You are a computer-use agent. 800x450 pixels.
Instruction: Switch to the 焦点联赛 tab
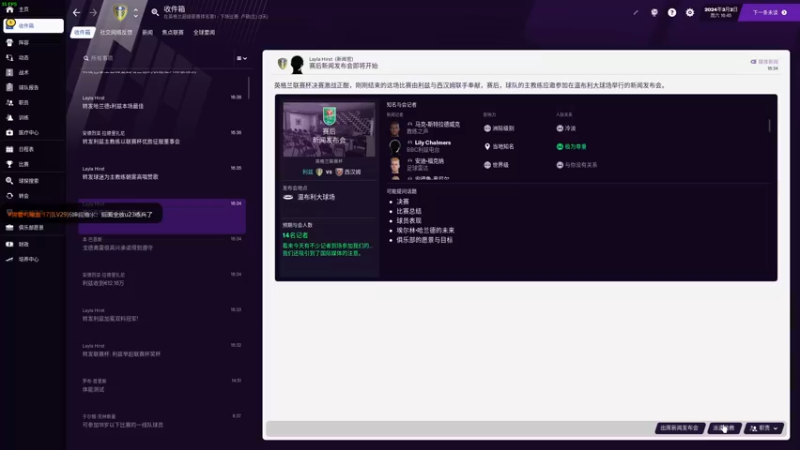[172, 32]
